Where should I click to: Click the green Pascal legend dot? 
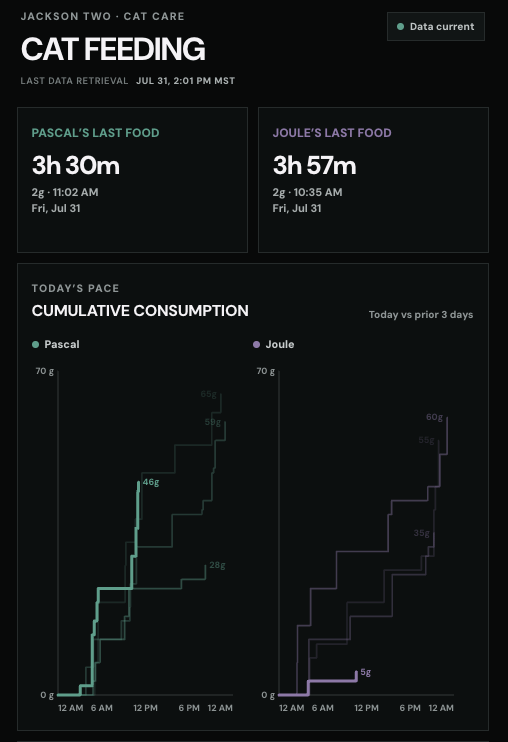[35, 344]
